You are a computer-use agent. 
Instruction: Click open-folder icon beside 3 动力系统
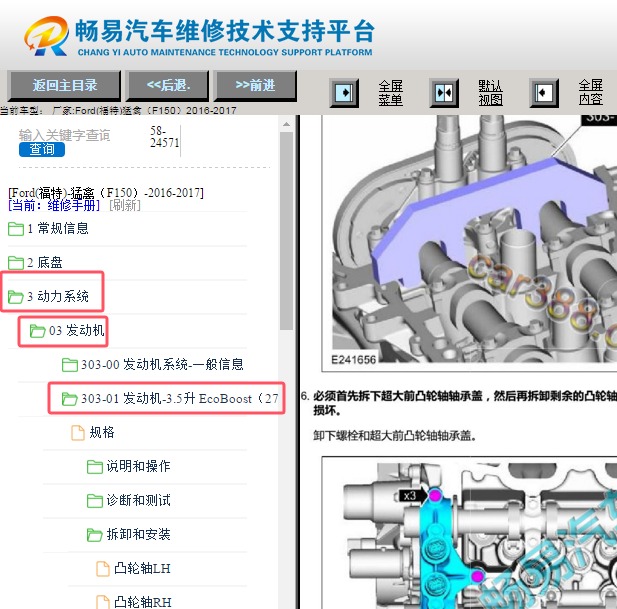(x=16, y=297)
